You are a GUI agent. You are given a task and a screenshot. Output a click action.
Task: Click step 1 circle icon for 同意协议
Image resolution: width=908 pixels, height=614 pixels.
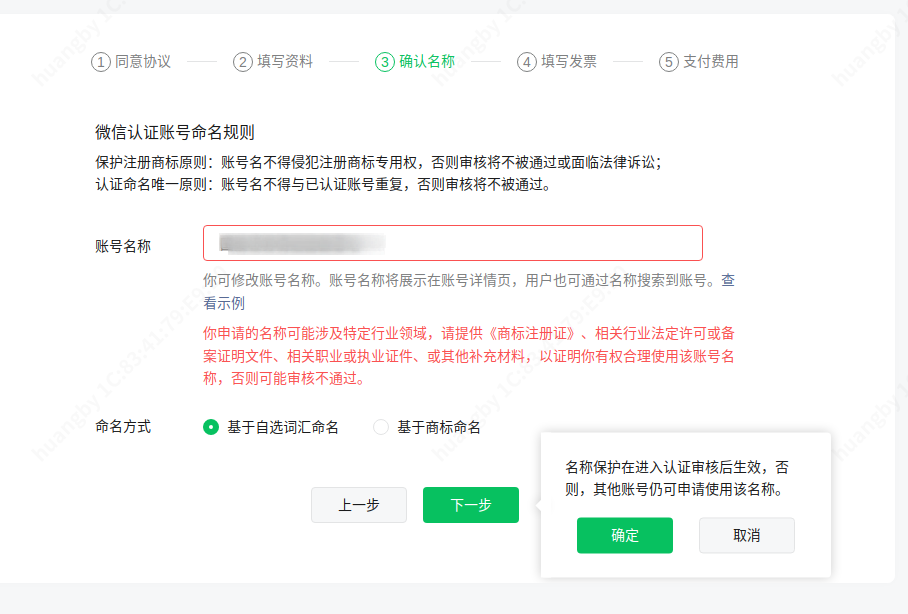tap(101, 62)
